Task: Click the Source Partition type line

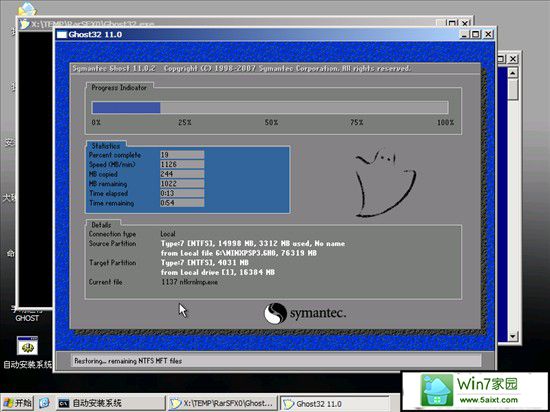Action: [x=253, y=243]
